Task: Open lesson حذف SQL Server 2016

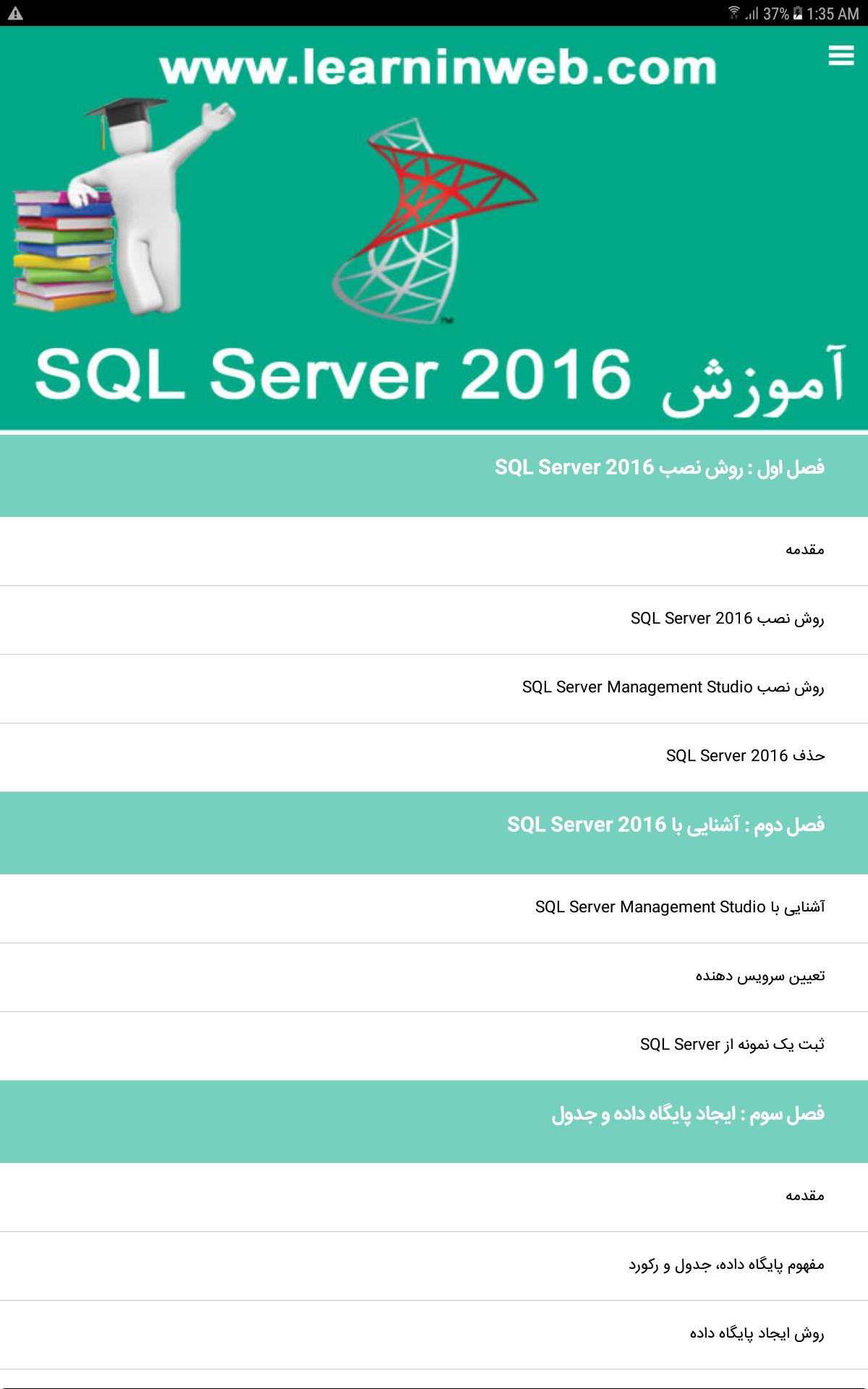Action: pos(434,757)
